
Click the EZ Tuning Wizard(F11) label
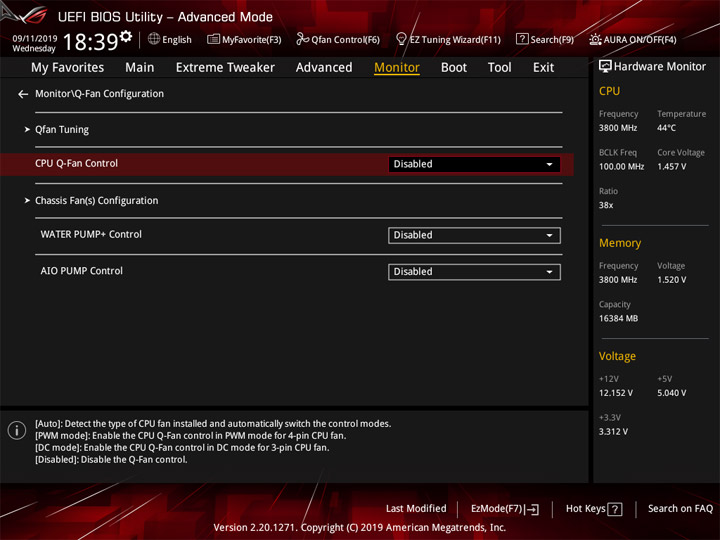[x=455, y=40]
